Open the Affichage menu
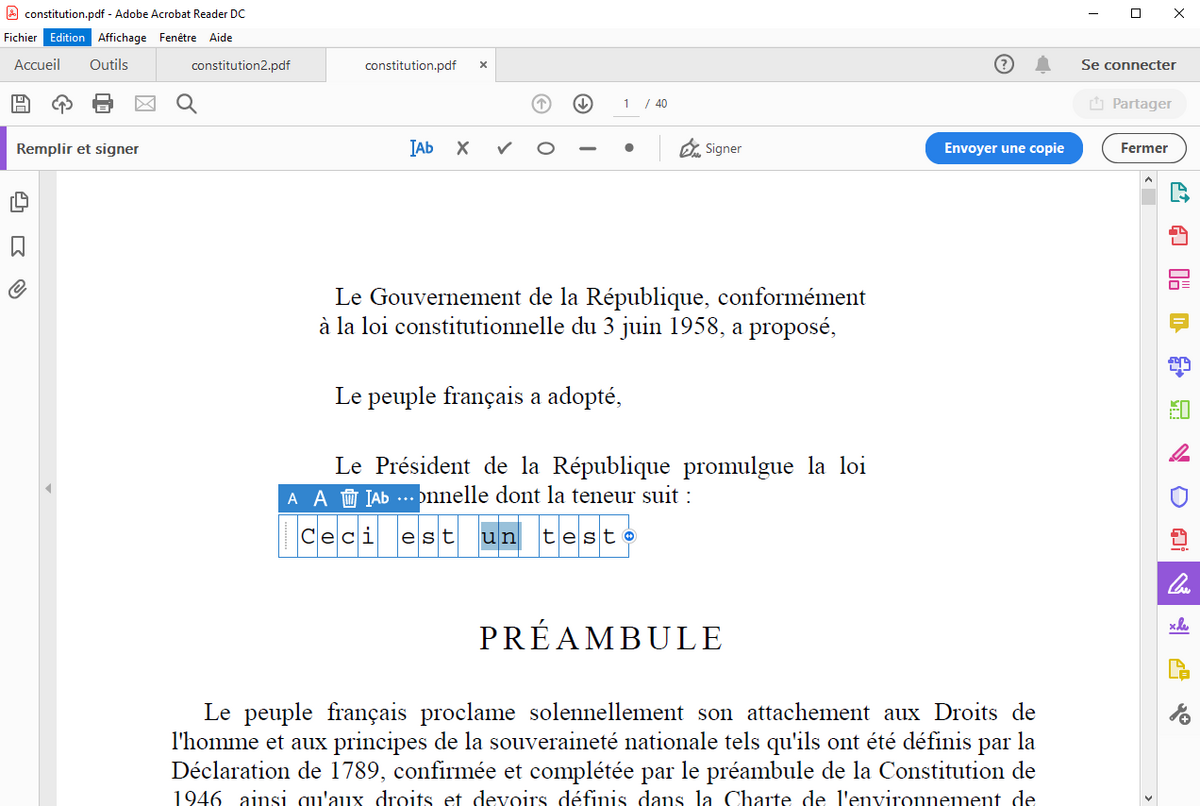The width and height of the screenshot is (1200, 806). coord(122,37)
